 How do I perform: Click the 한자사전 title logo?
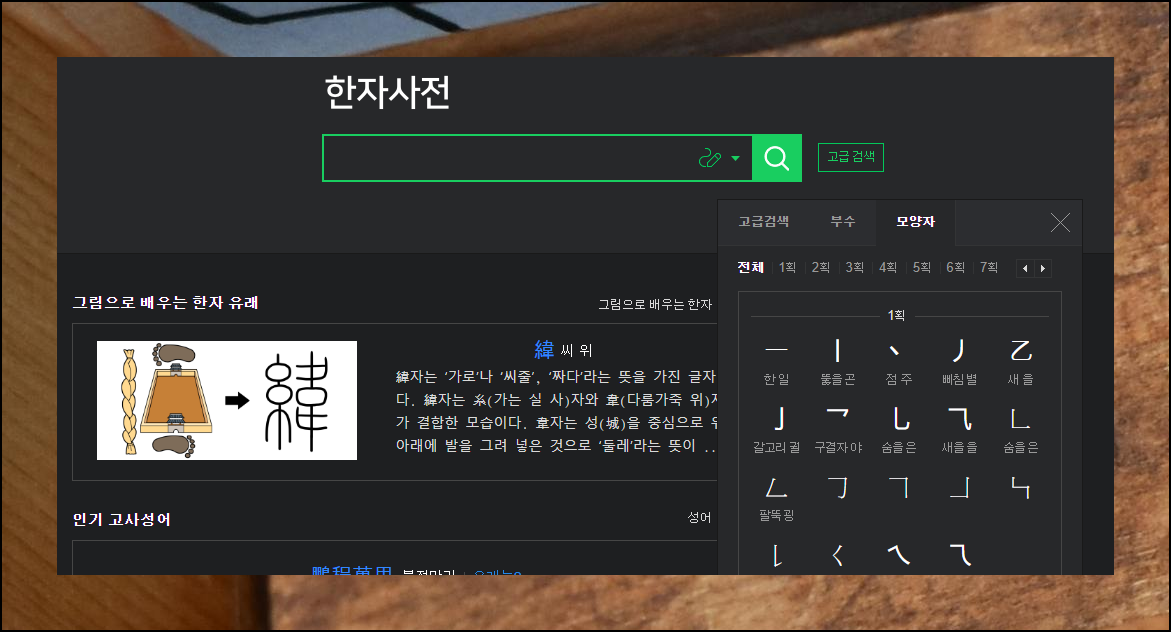(388, 93)
